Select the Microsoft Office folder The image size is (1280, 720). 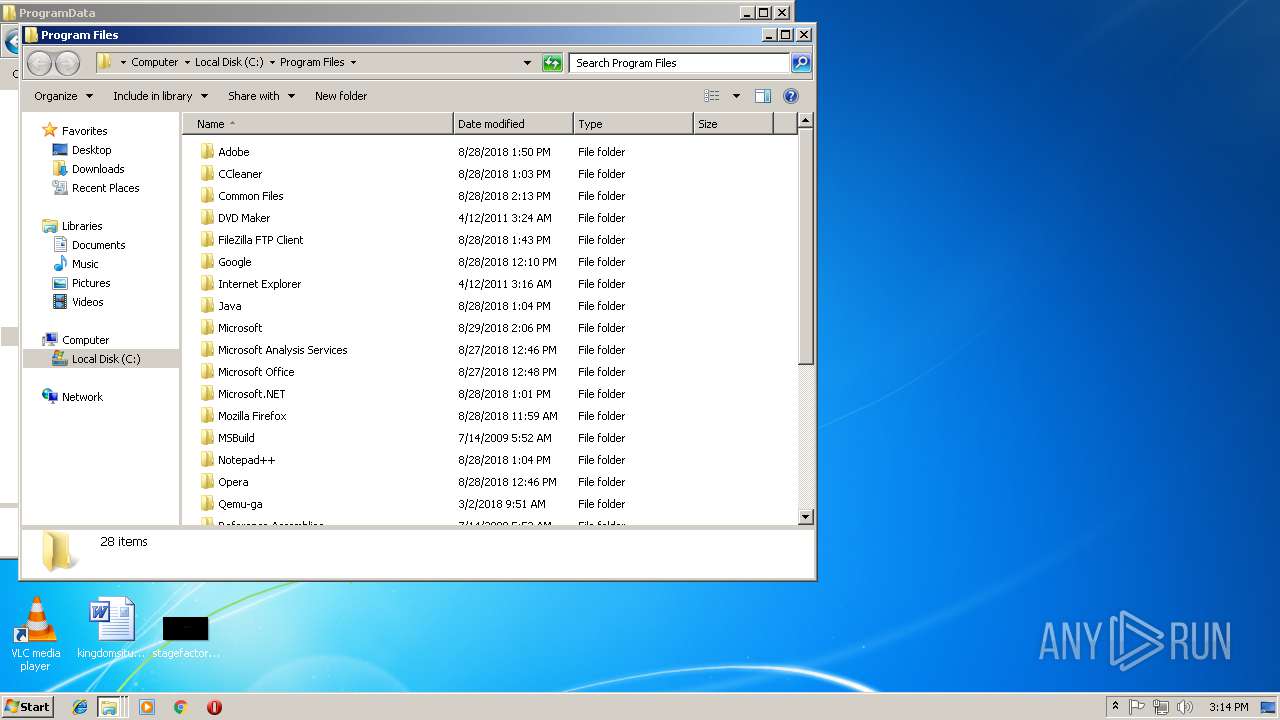coord(256,372)
